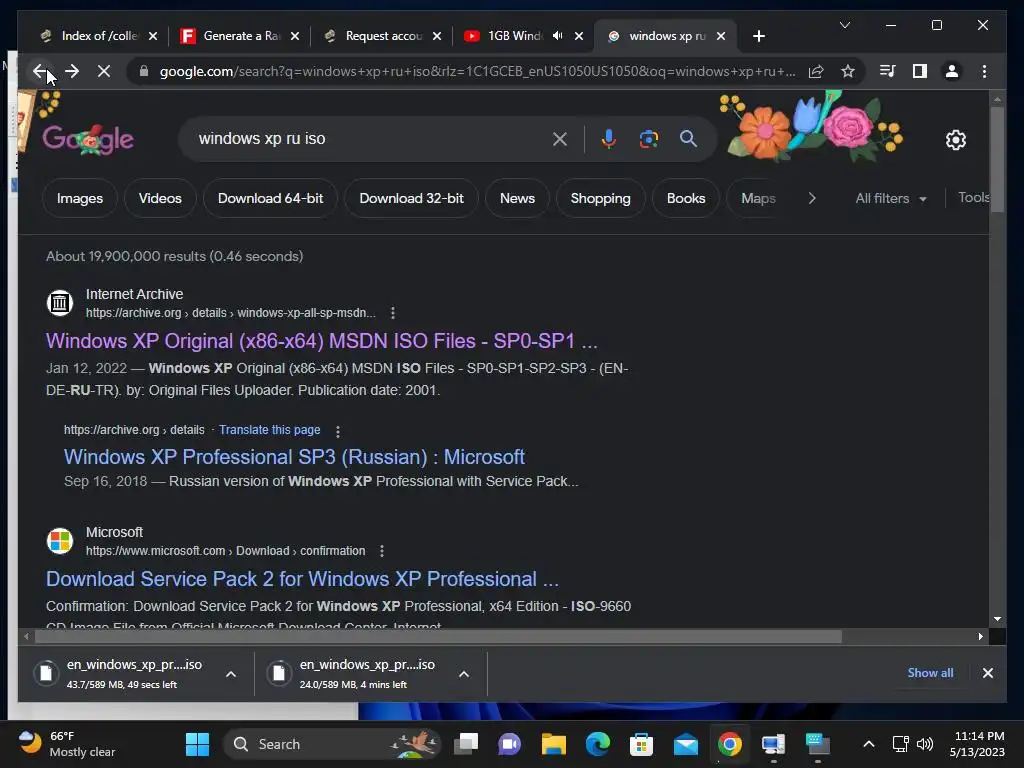
Task: Switch to Request account tab
Action: [x=383, y=36]
